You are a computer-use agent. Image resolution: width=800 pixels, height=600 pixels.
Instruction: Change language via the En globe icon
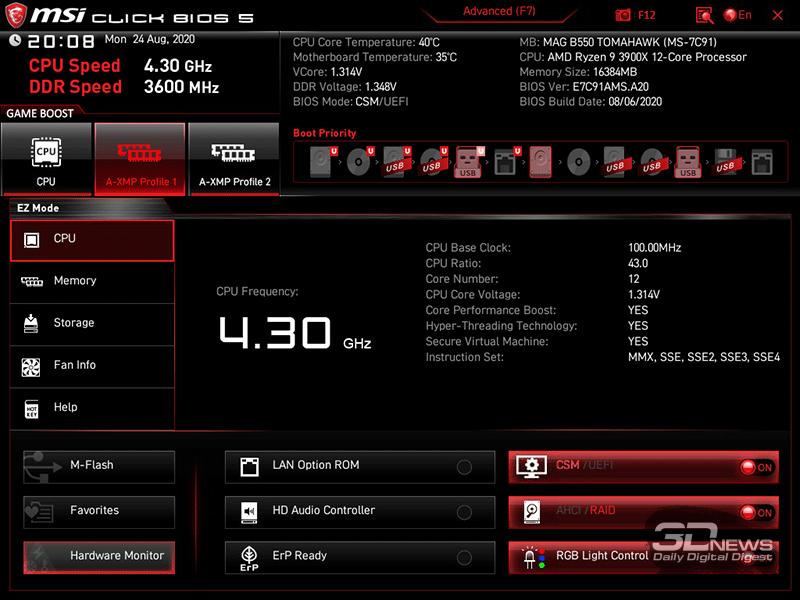click(738, 15)
